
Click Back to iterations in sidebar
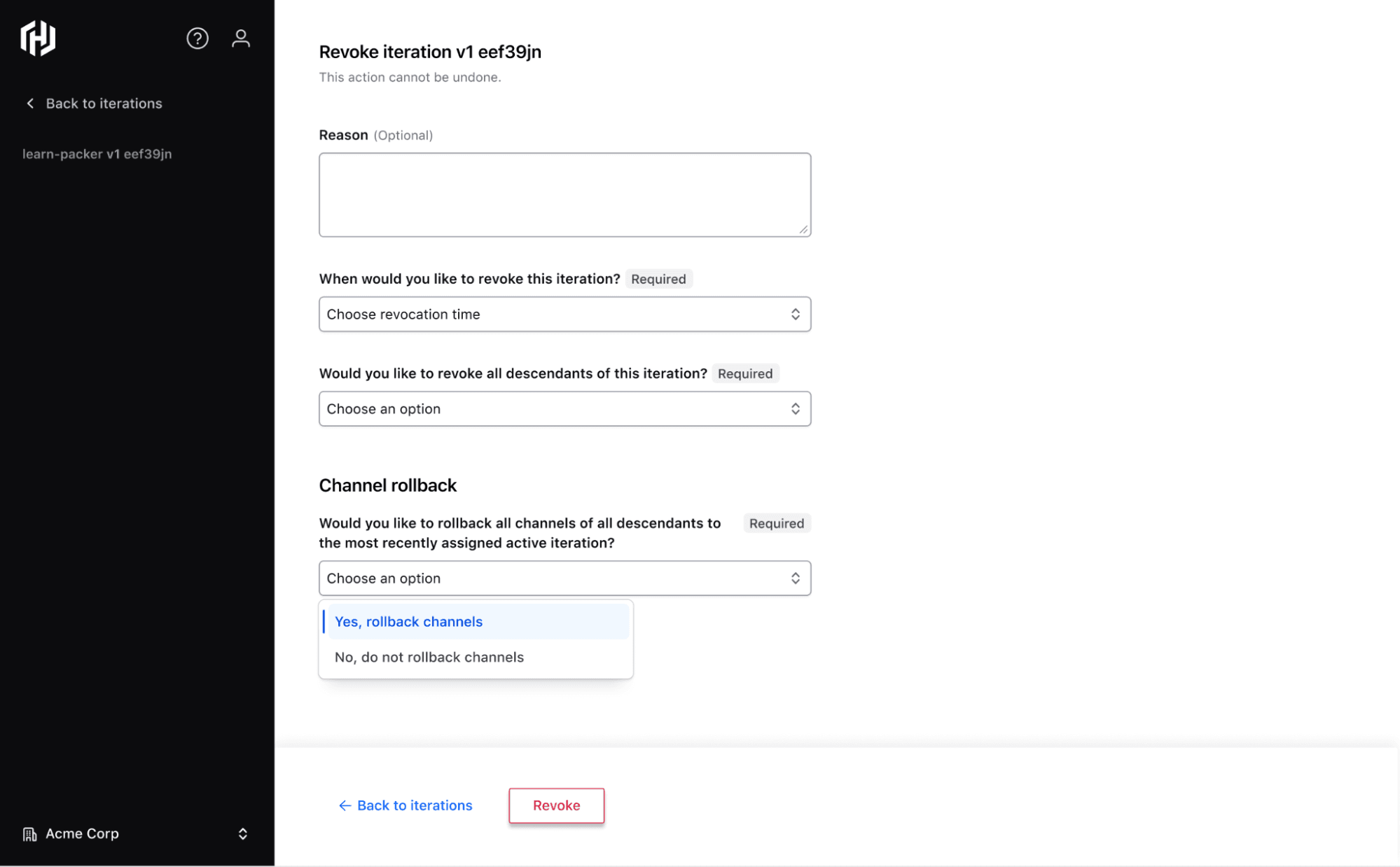[104, 104]
